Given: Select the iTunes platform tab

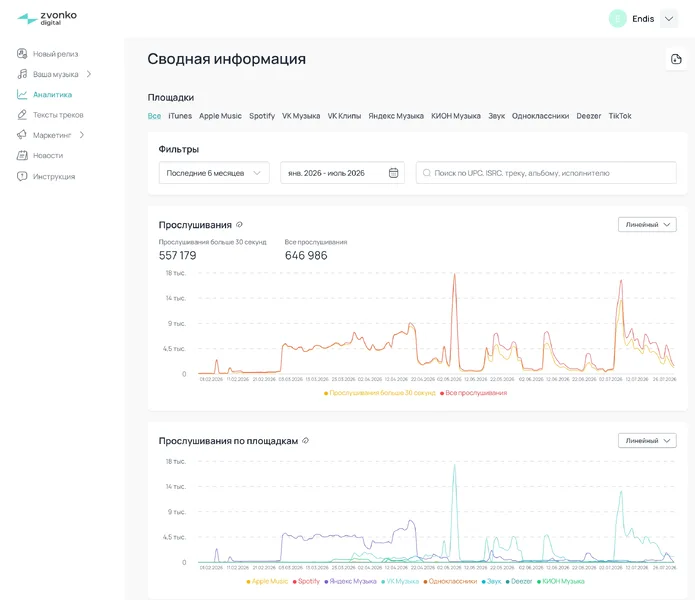Looking at the screenshot, I should [180, 116].
